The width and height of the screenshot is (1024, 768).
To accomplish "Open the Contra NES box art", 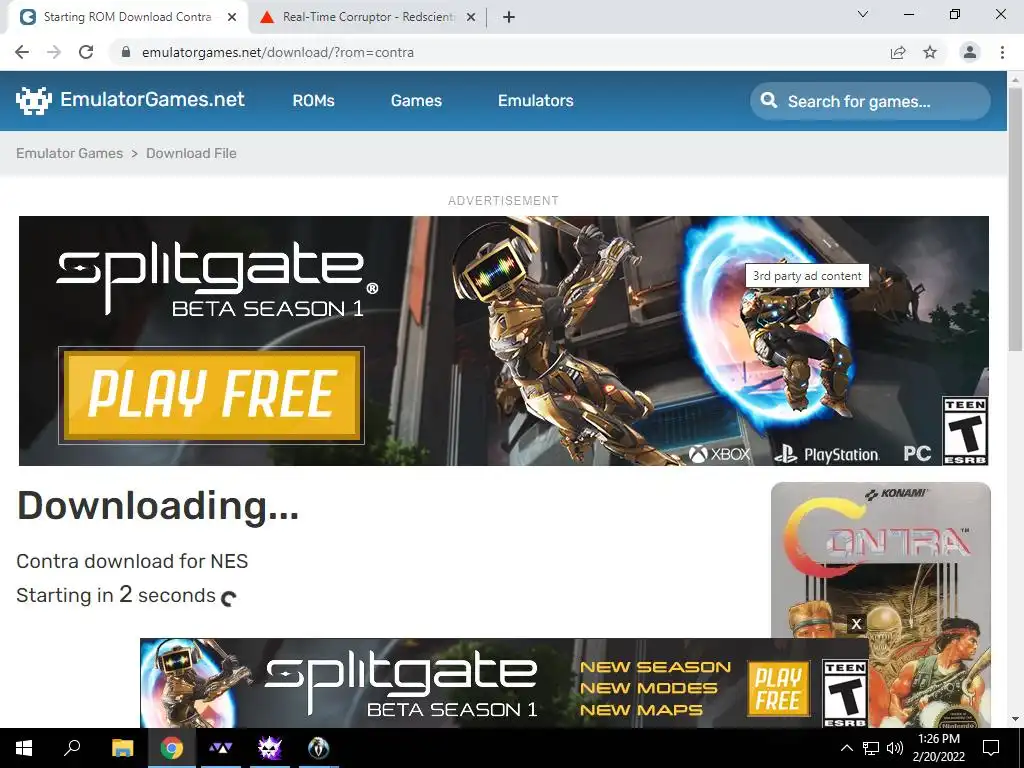I will click(x=880, y=605).
